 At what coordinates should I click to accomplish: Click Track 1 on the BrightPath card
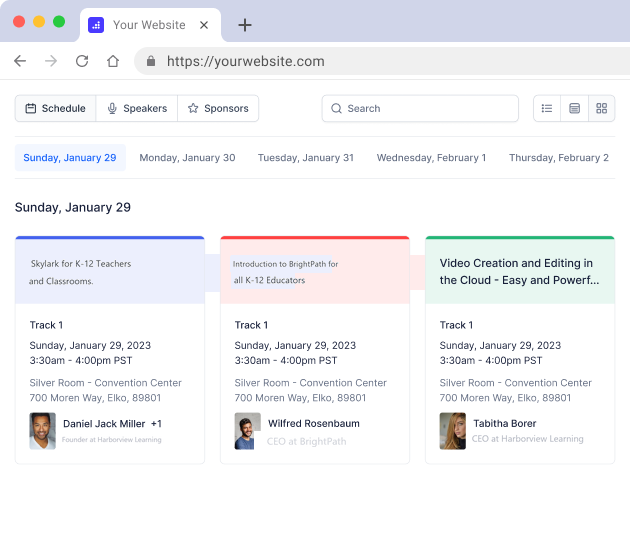251,325
